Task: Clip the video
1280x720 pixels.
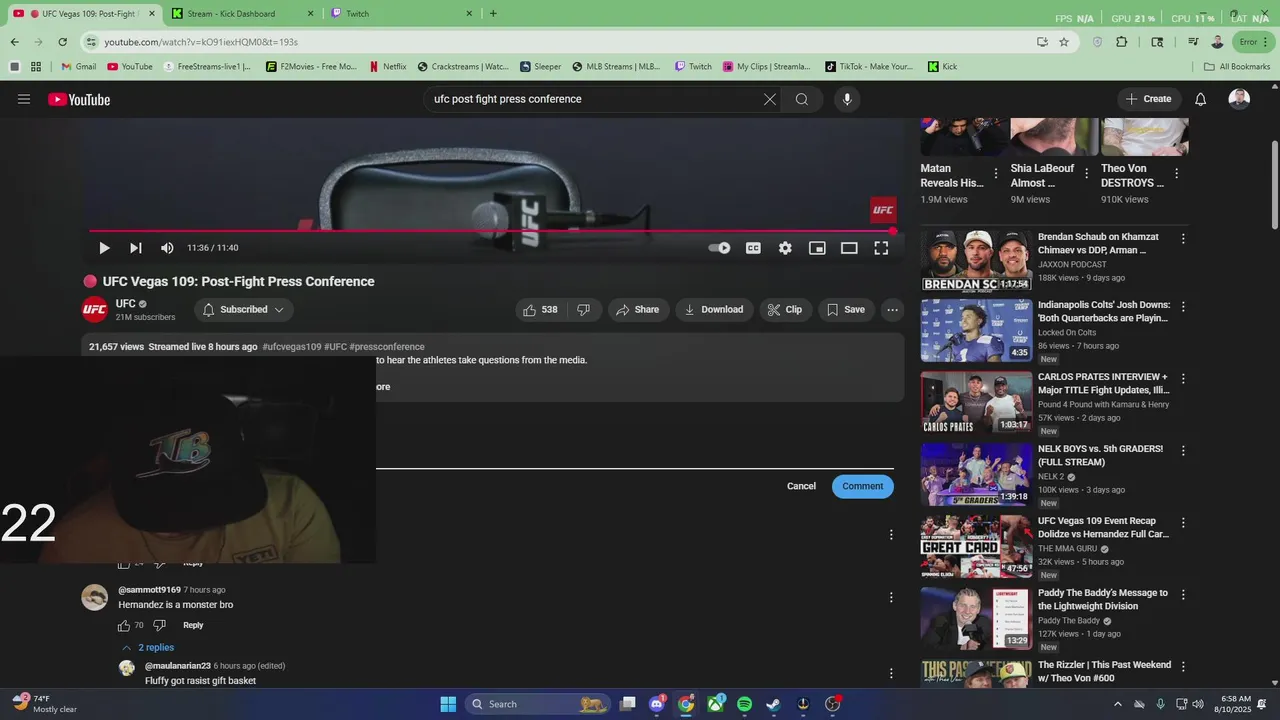Action: (785, 310)
